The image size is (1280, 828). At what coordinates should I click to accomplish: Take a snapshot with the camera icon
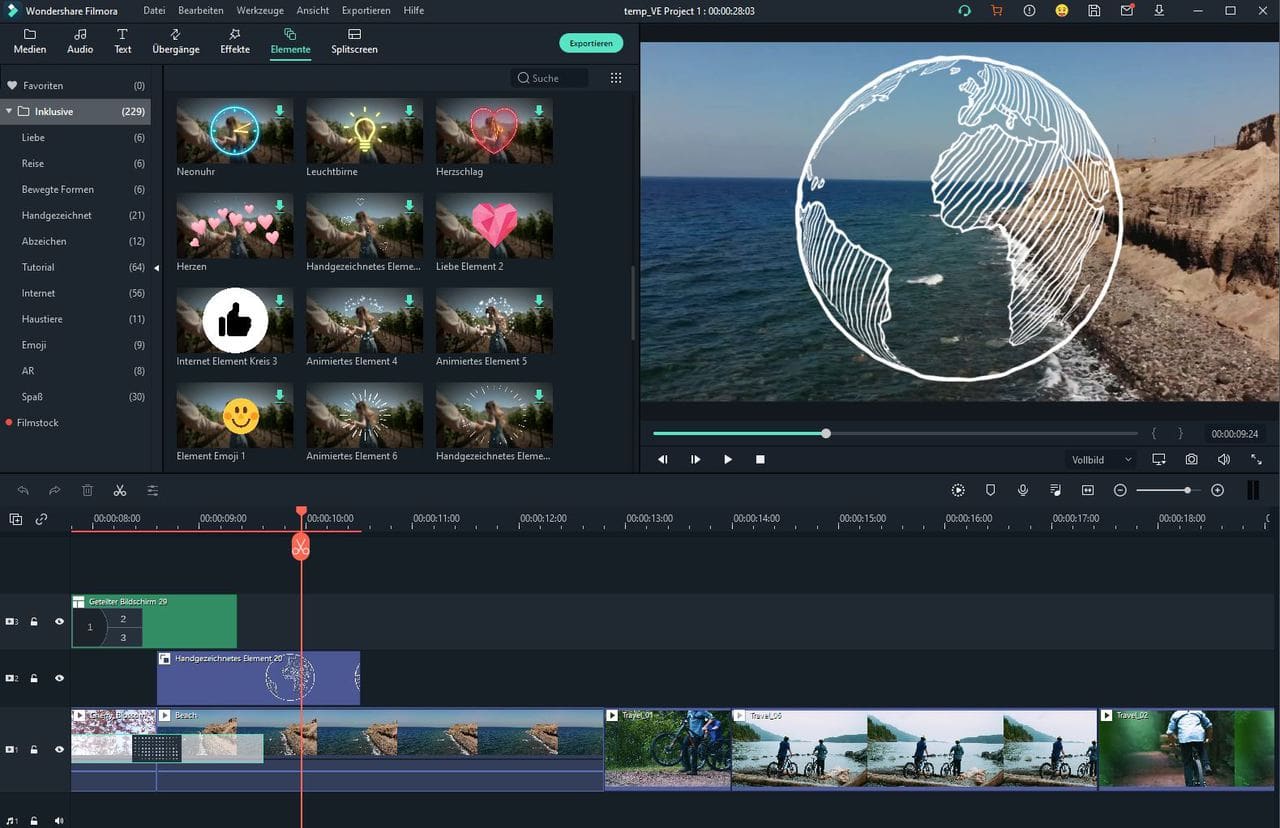[1191, 459]
